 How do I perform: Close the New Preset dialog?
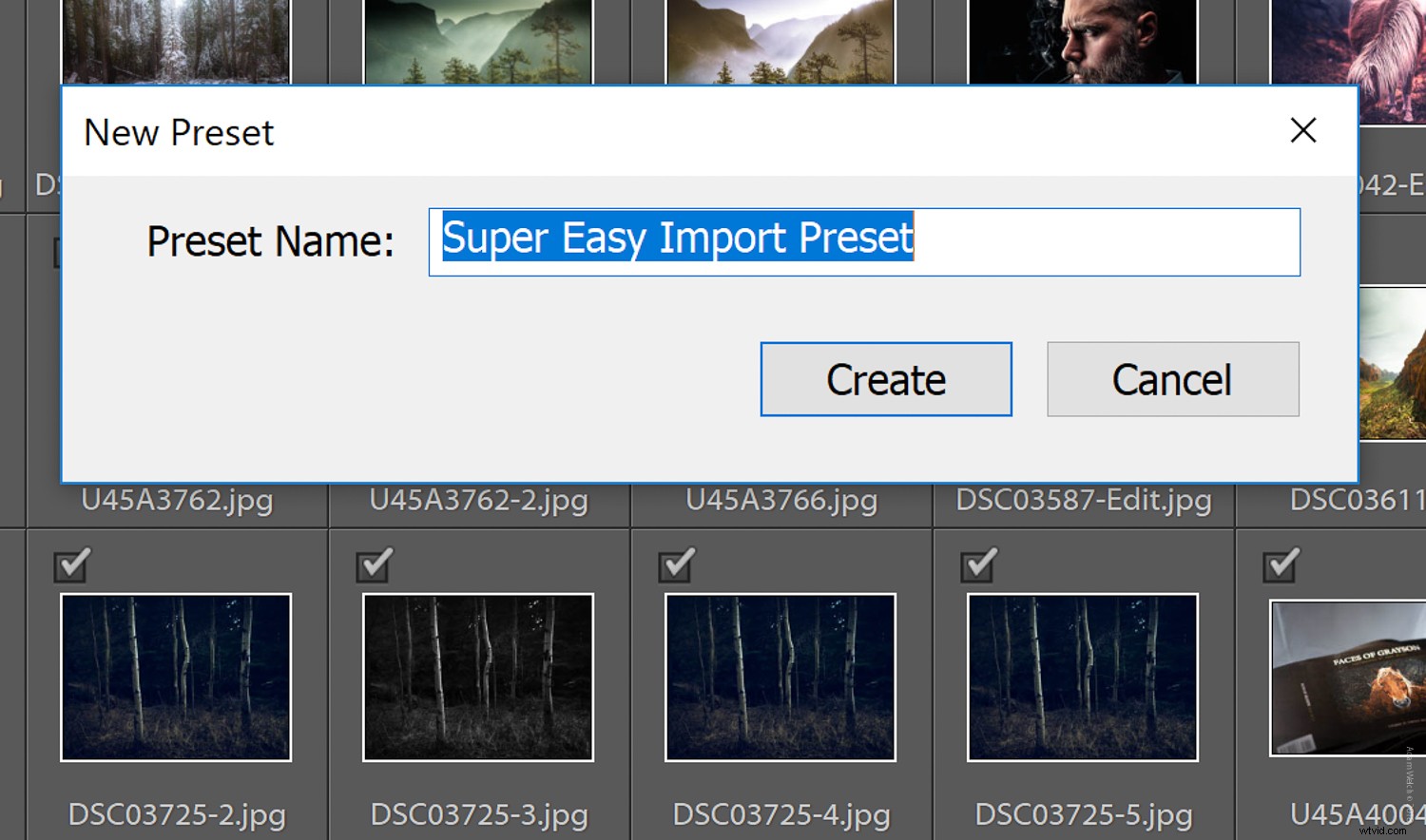tap(1302, 131)
